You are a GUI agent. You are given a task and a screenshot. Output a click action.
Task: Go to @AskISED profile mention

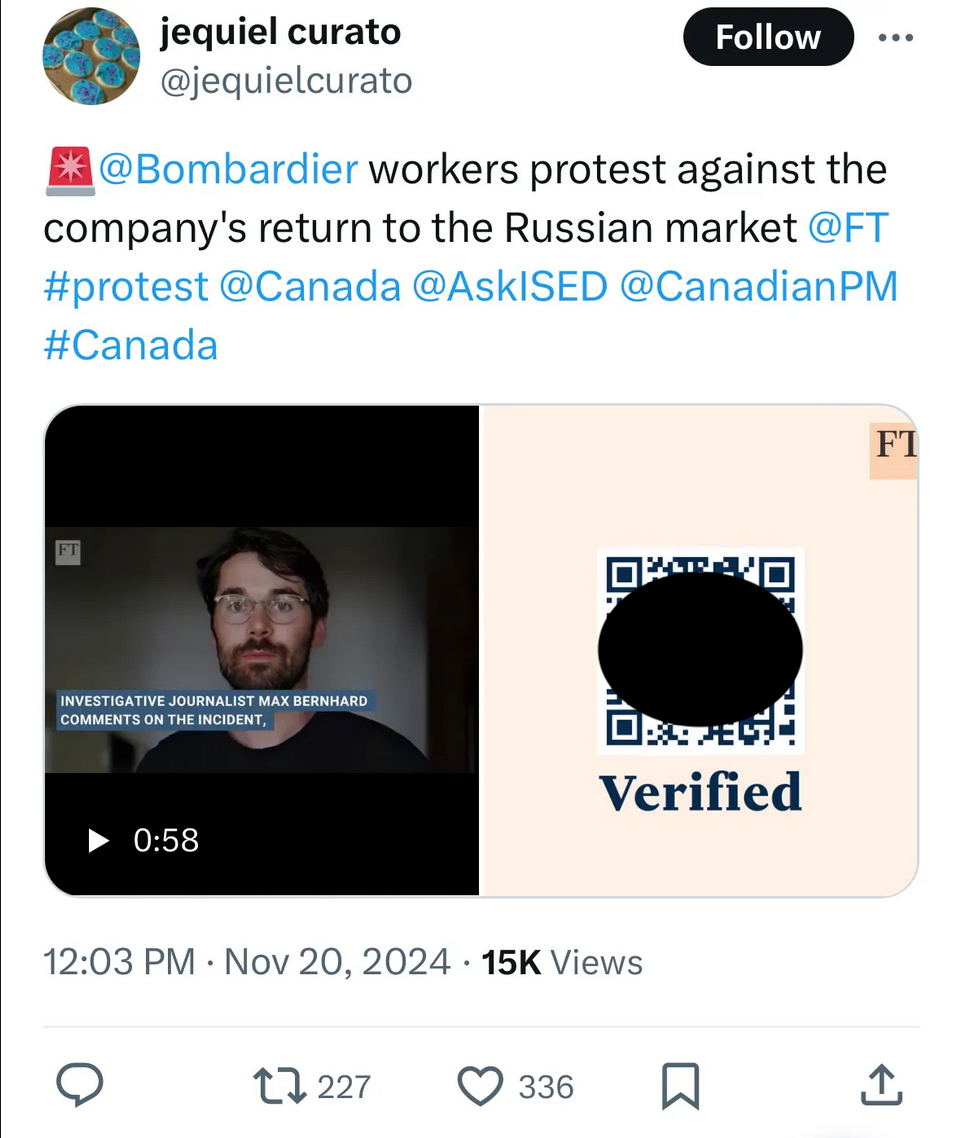coord(510,287)
